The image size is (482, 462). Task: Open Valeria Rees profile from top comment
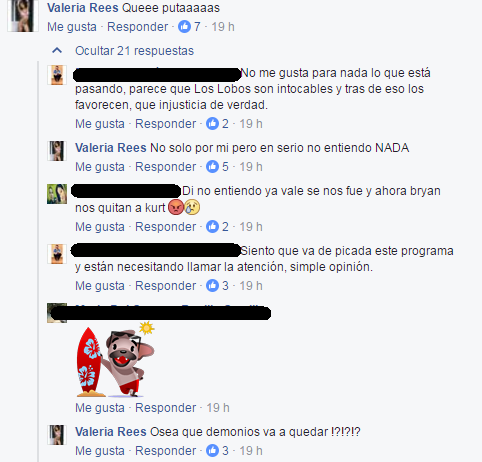tap(83, 8)
